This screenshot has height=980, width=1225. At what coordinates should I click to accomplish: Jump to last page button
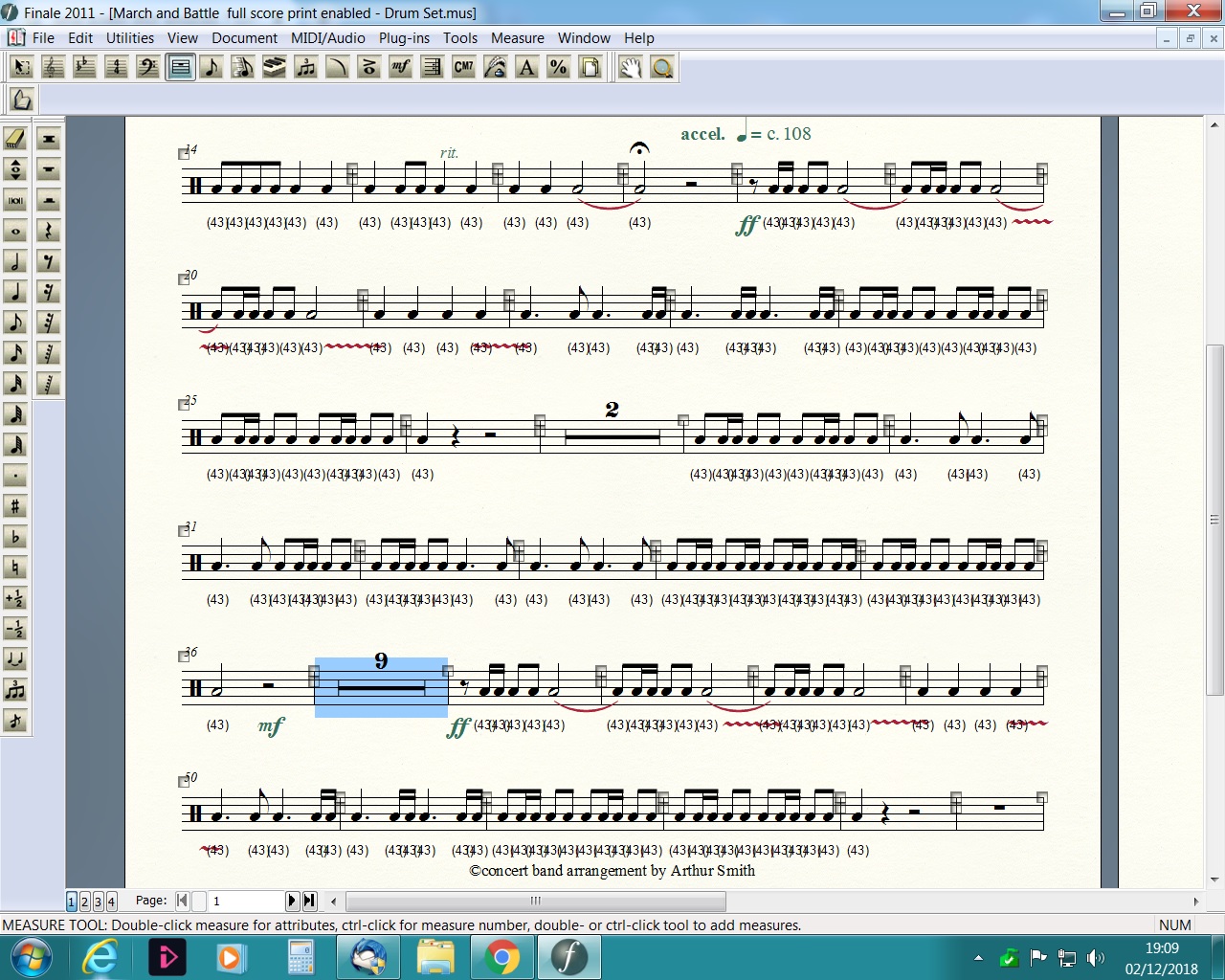309,901
